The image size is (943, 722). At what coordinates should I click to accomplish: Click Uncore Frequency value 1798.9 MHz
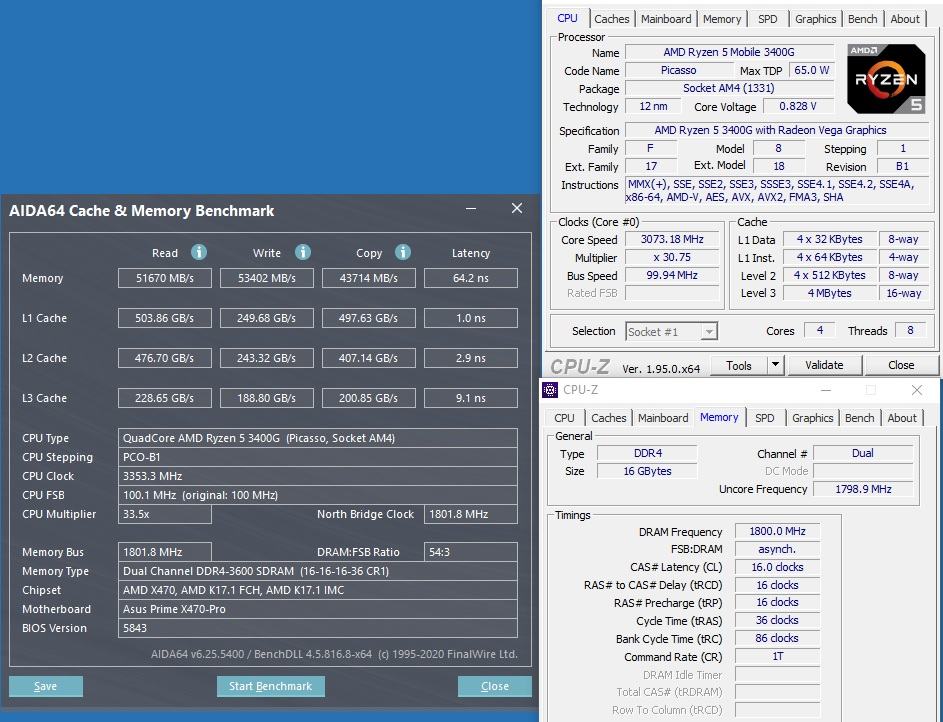click(863, 489)
